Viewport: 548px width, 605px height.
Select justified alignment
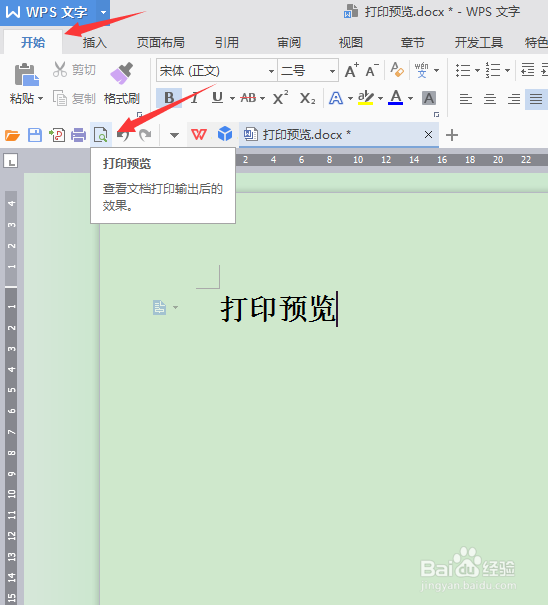pos(536,99)
